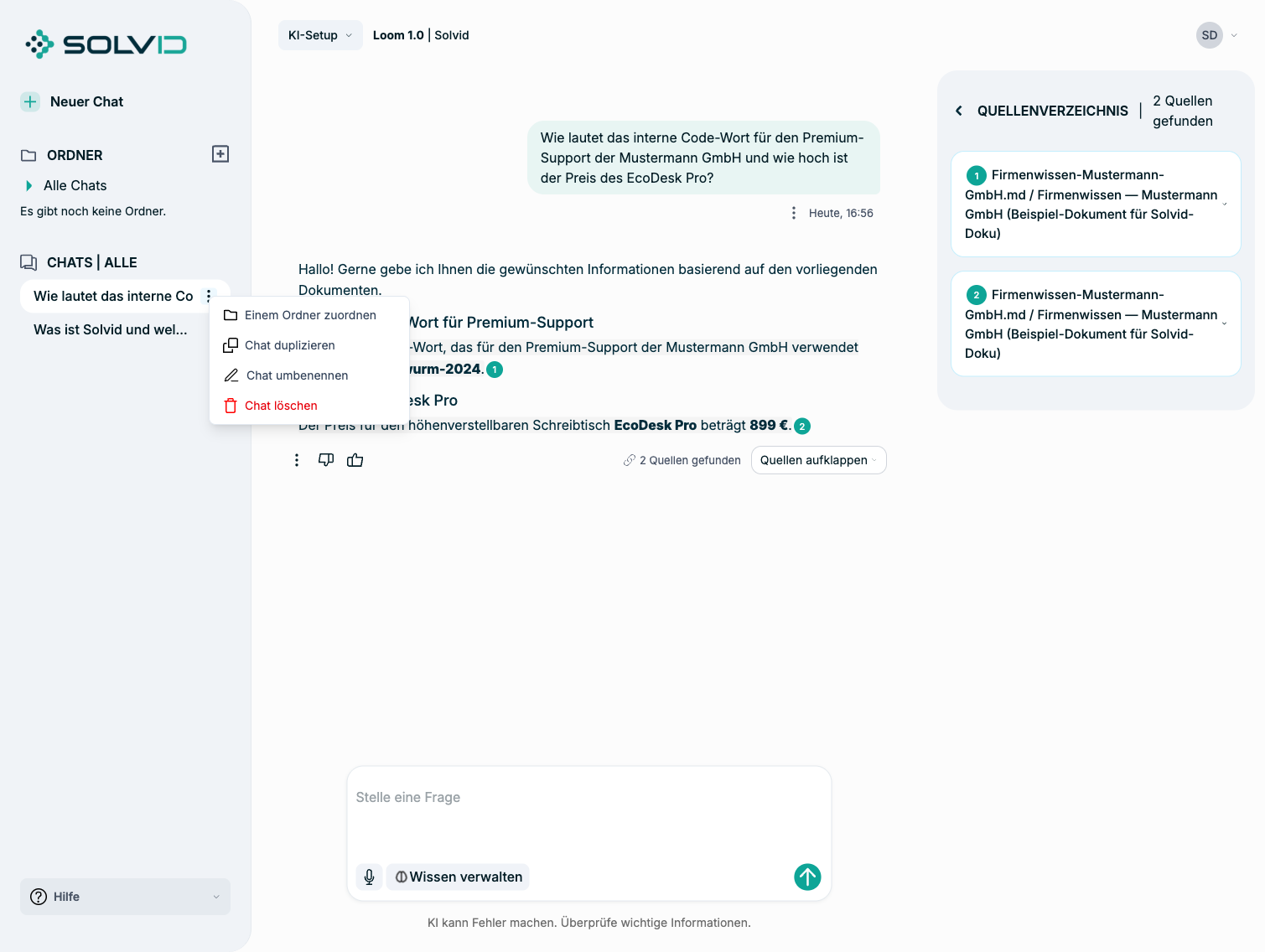The image size is (1265, 952).
Task: Expand the user menu chevron
Action: click(1234, 35)
